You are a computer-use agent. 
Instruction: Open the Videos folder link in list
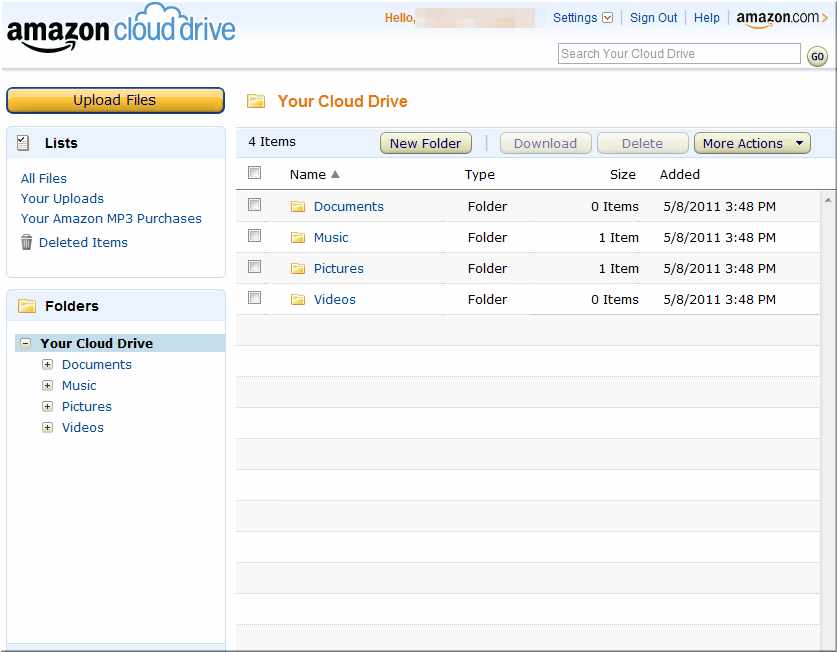coord(335,300)
